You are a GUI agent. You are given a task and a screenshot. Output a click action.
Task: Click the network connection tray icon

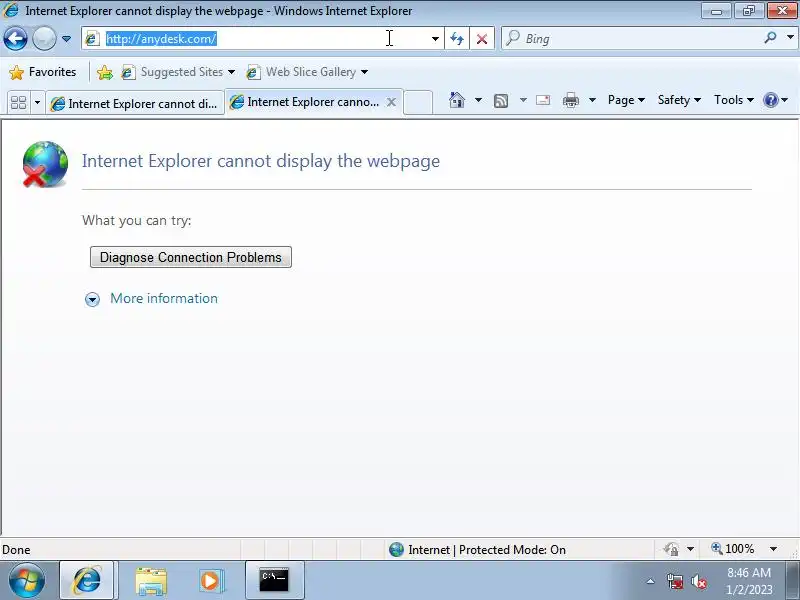[x=675, y=581]
